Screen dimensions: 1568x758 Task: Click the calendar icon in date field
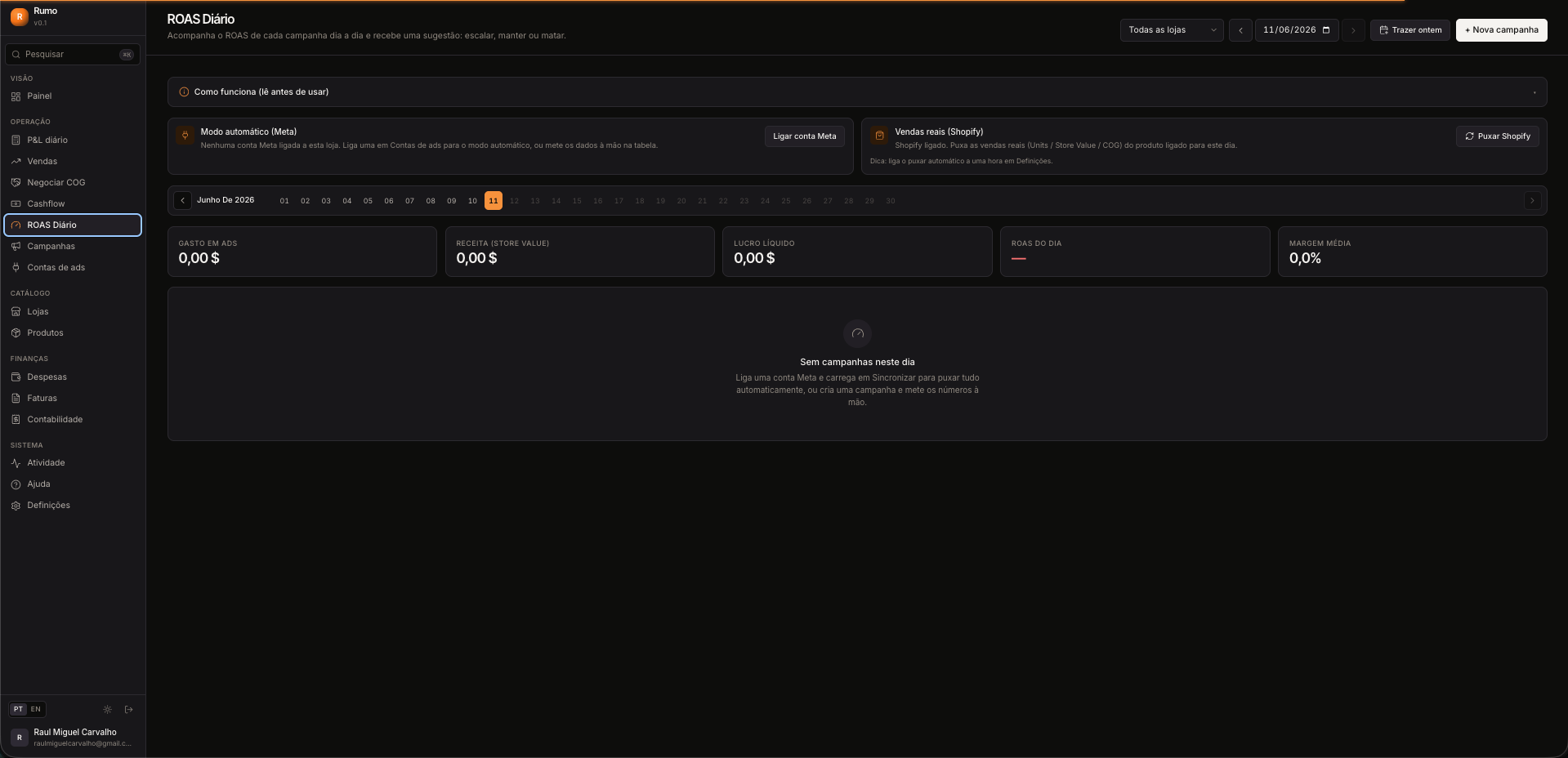[1326, 30]
